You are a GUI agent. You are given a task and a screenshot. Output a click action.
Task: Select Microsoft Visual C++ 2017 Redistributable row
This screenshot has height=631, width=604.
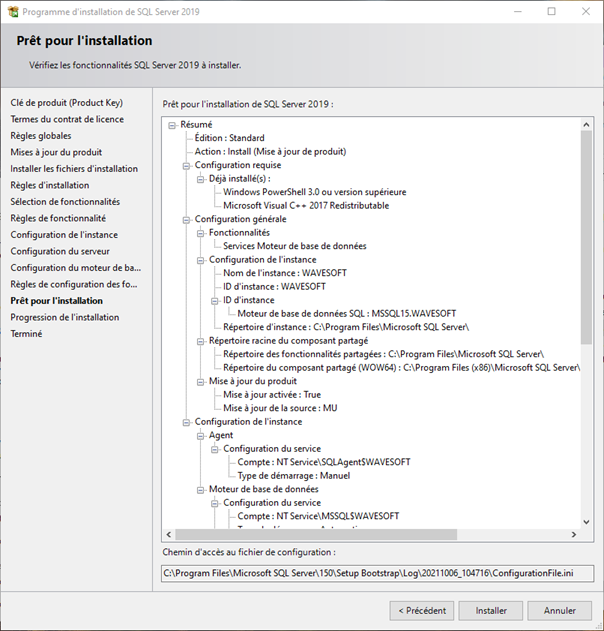[x=306, y=206]
